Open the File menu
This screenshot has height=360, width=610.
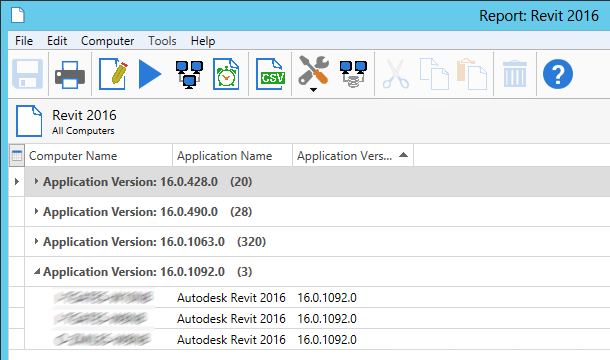point(24,41)
